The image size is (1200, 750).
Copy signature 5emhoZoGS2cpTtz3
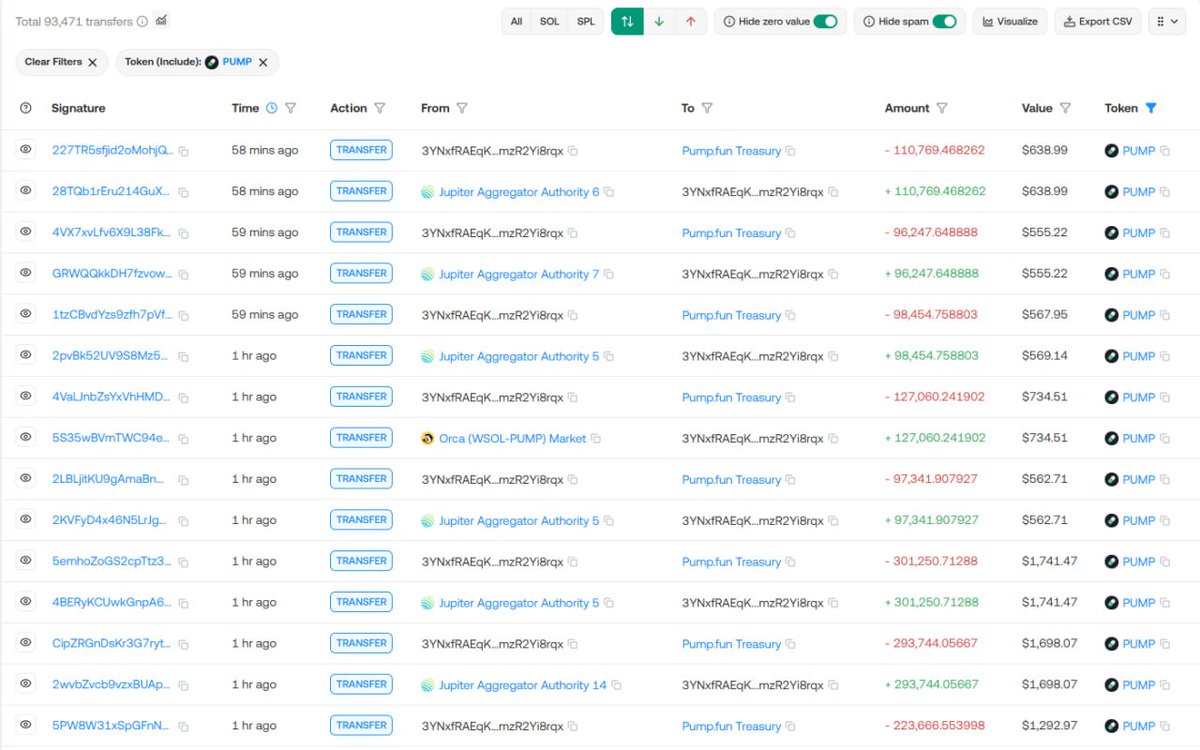(183, 562)
